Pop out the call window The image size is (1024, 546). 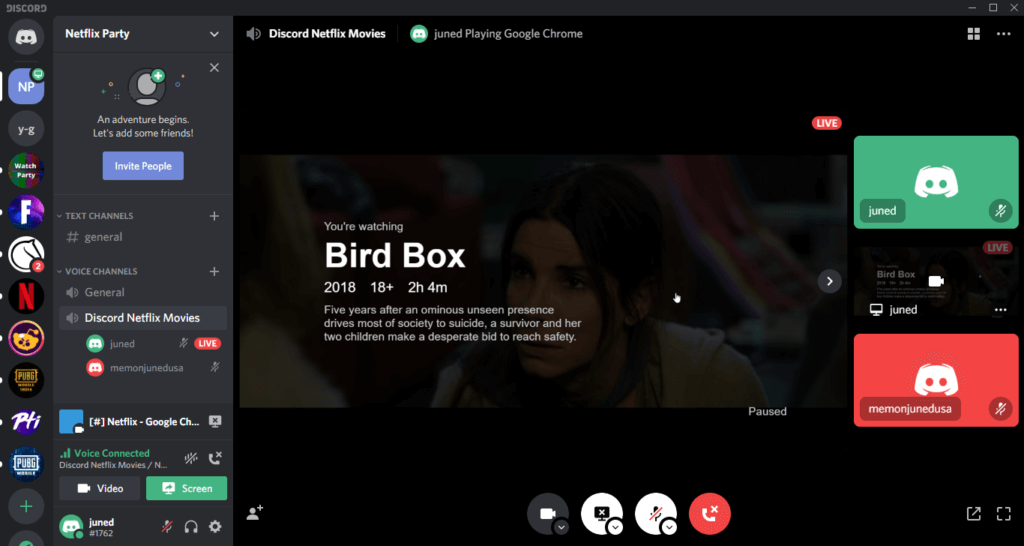click(x=973, y=514)
